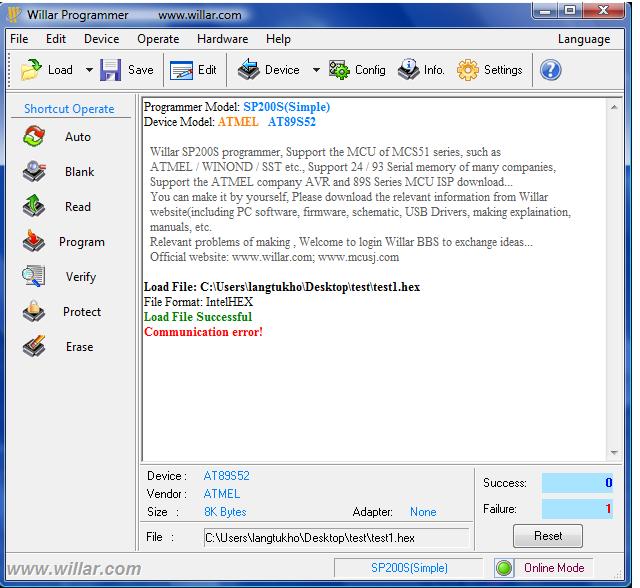The image size is (640, 588).
Task: Click the Edit buffer icon in toolbar
Action: pyautogui.click(x=181, y=70)
